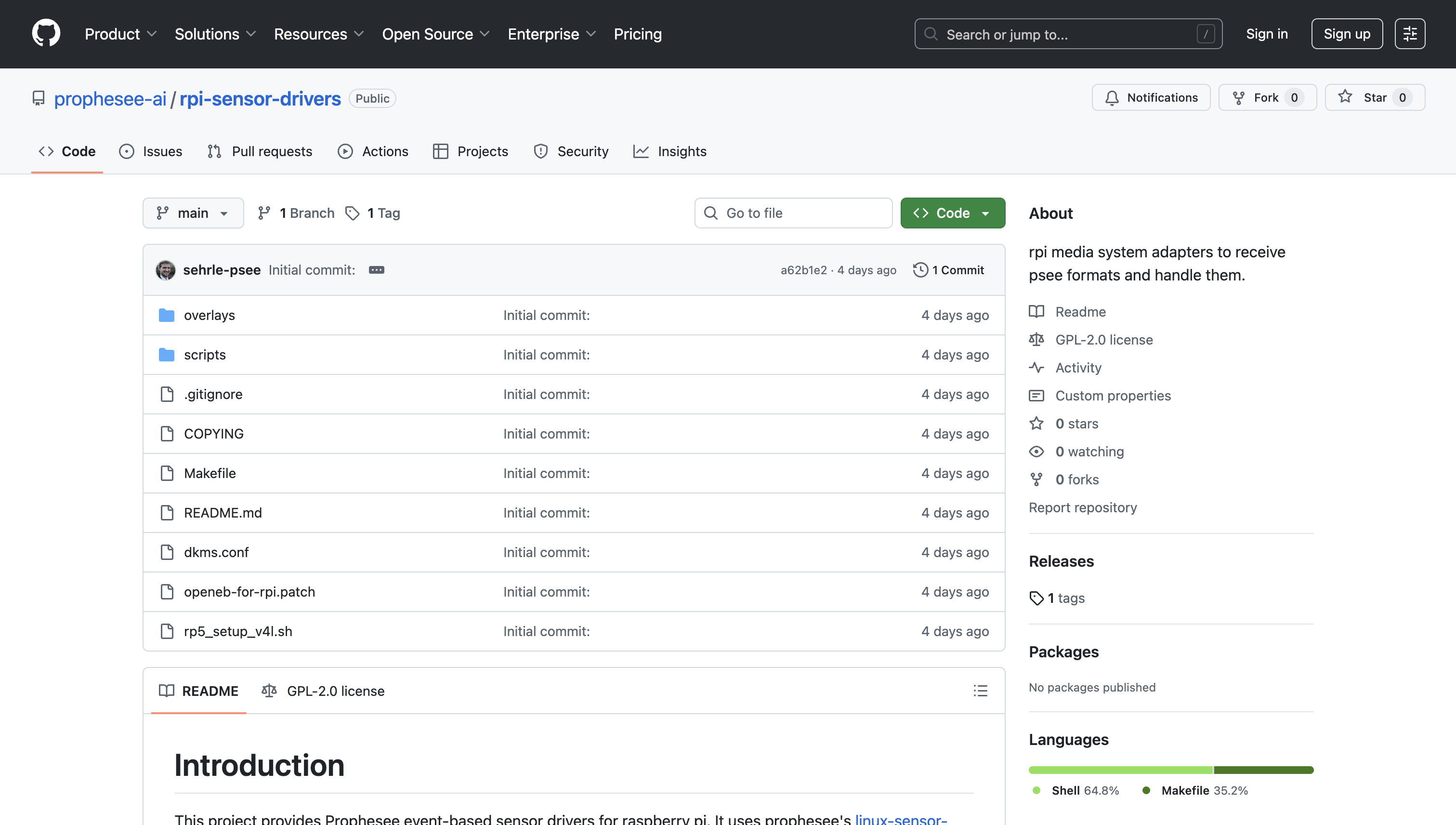The height and width of the screenshot is (825, 1456).
Task: Open the header settings sliders icon
Action: pos(1410,34)
